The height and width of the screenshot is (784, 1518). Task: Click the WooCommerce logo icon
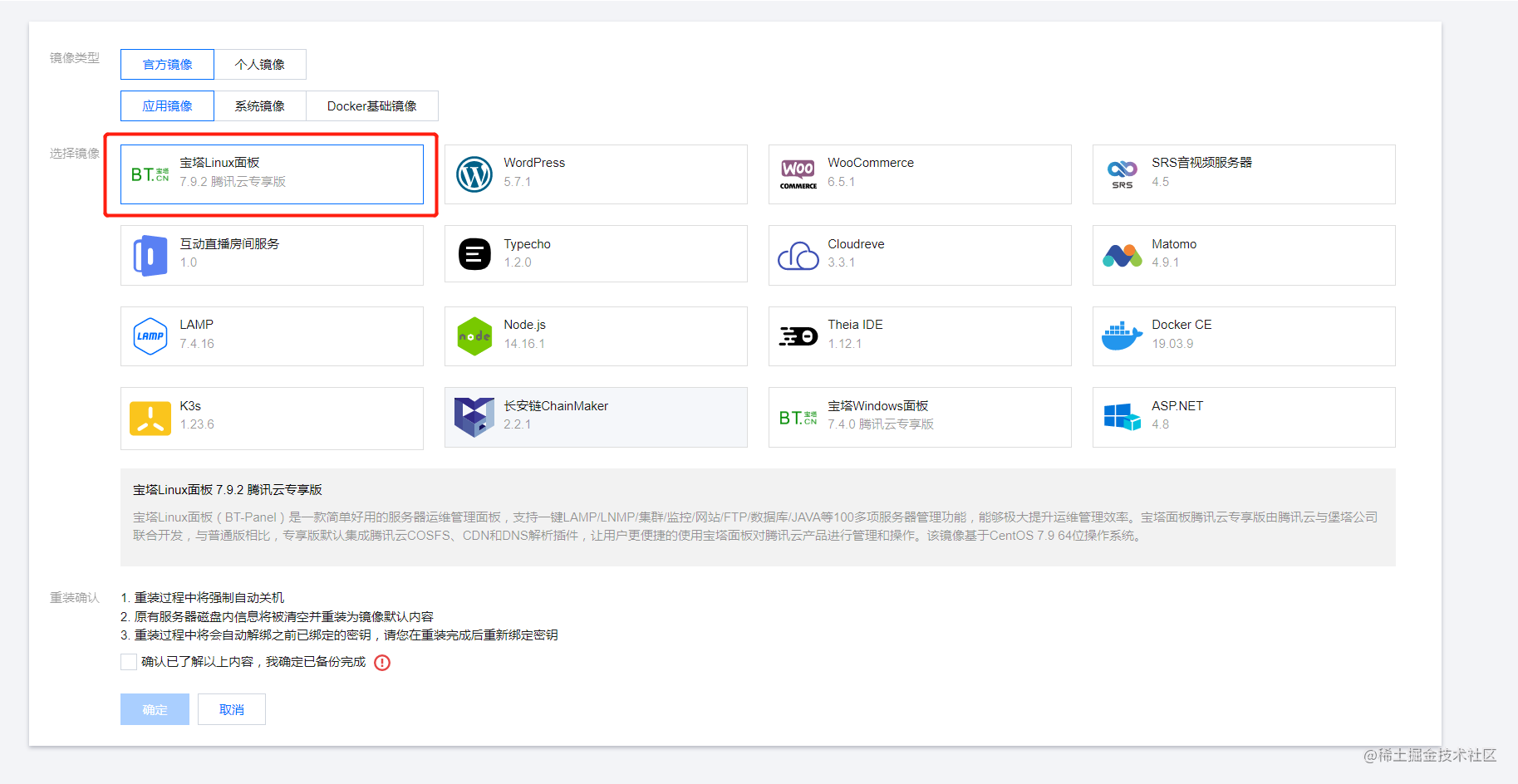(798, 174)
